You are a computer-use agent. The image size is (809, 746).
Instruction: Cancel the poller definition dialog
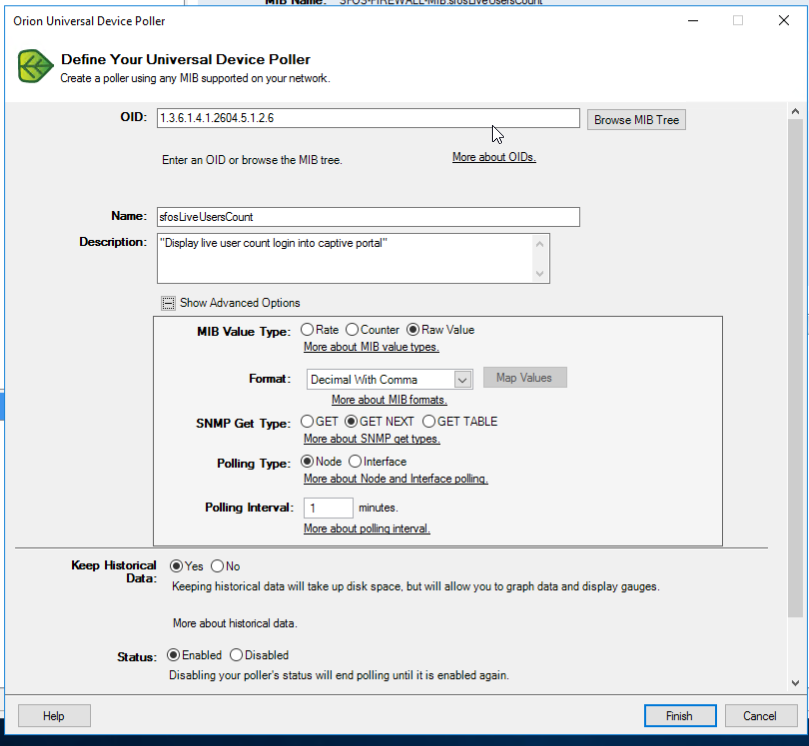click(x=761, y=716)
